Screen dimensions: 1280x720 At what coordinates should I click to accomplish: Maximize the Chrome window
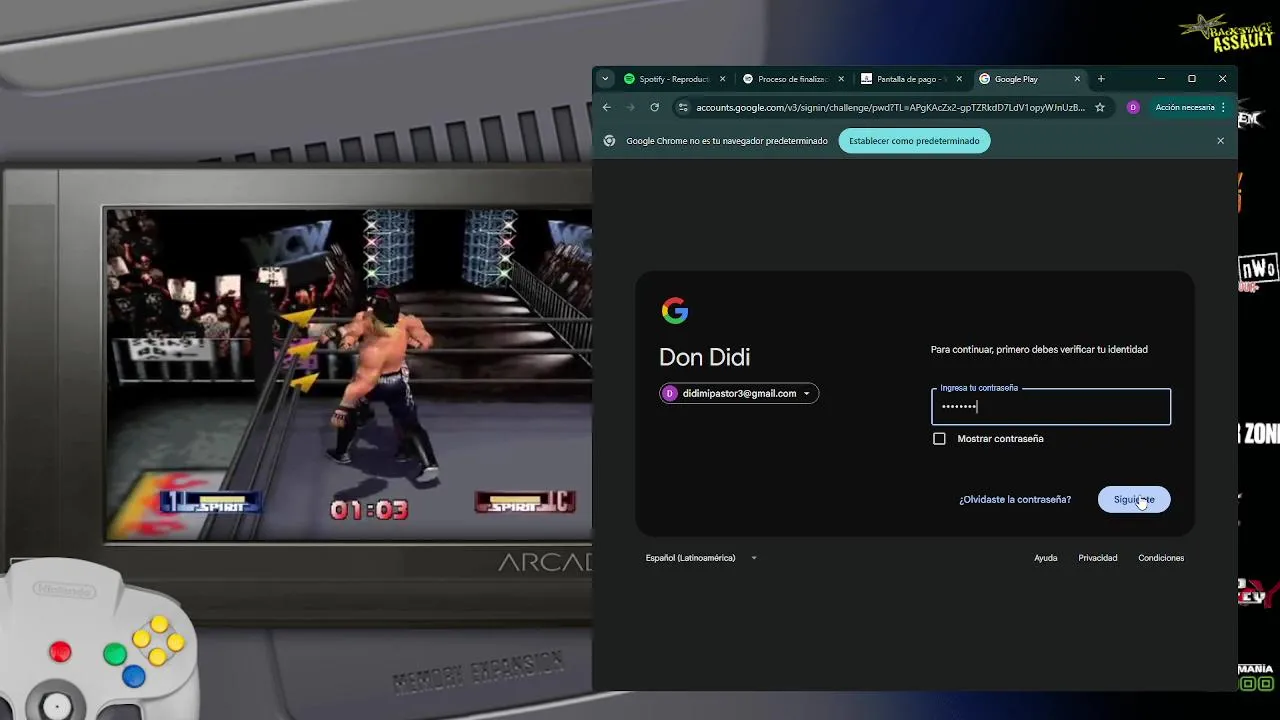point(1192,79)
